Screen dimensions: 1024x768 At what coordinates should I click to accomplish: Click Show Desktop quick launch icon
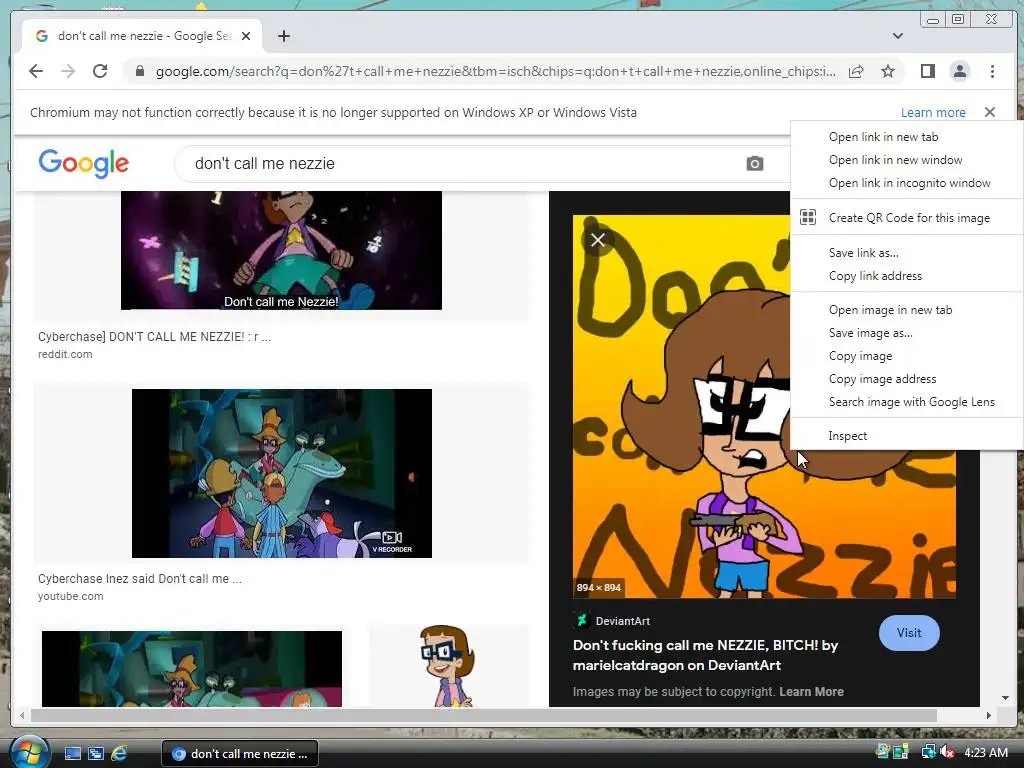point(72,754)
